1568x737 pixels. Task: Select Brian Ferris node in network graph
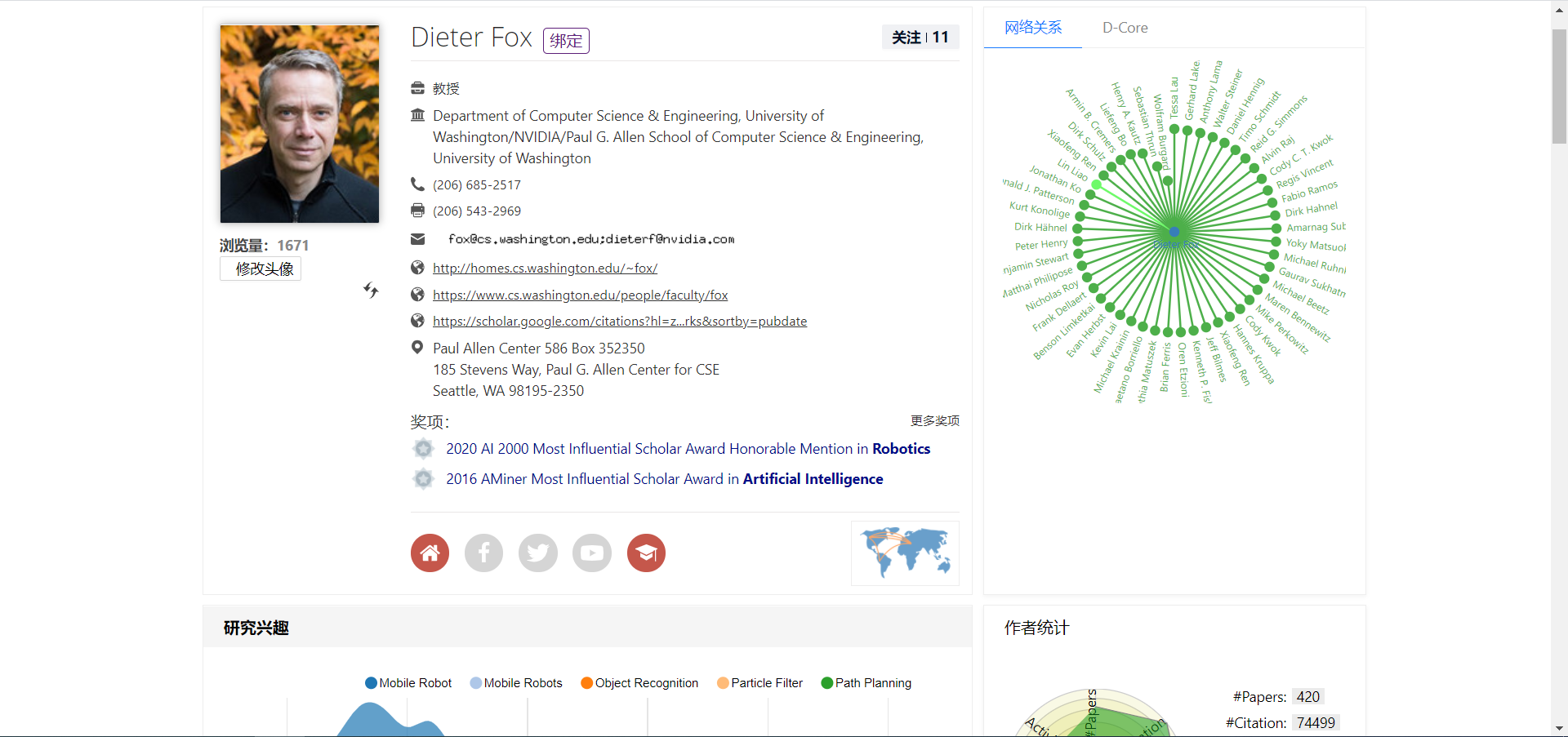1169,332
